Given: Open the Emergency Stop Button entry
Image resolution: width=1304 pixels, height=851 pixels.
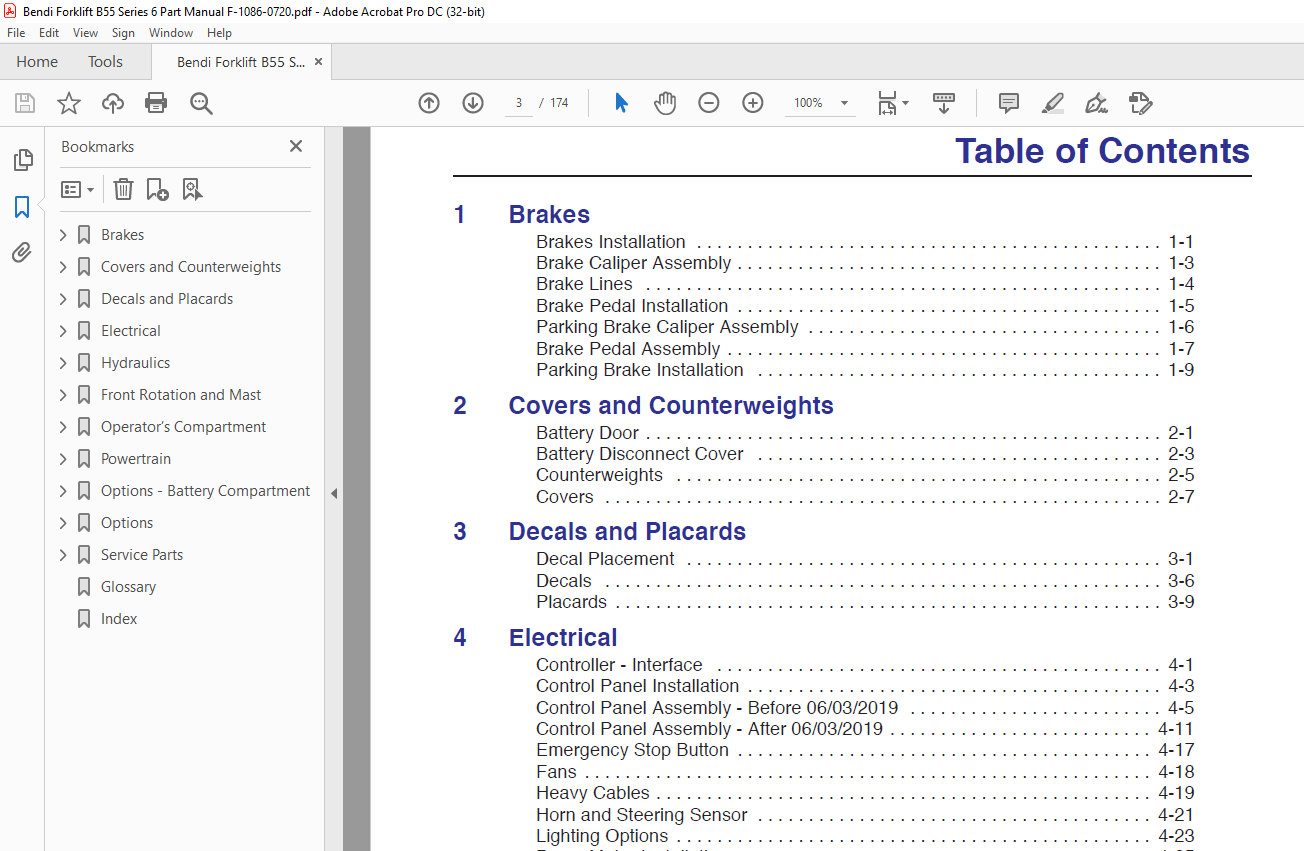Looking at the screenshot, I should [x=632, y=750].
